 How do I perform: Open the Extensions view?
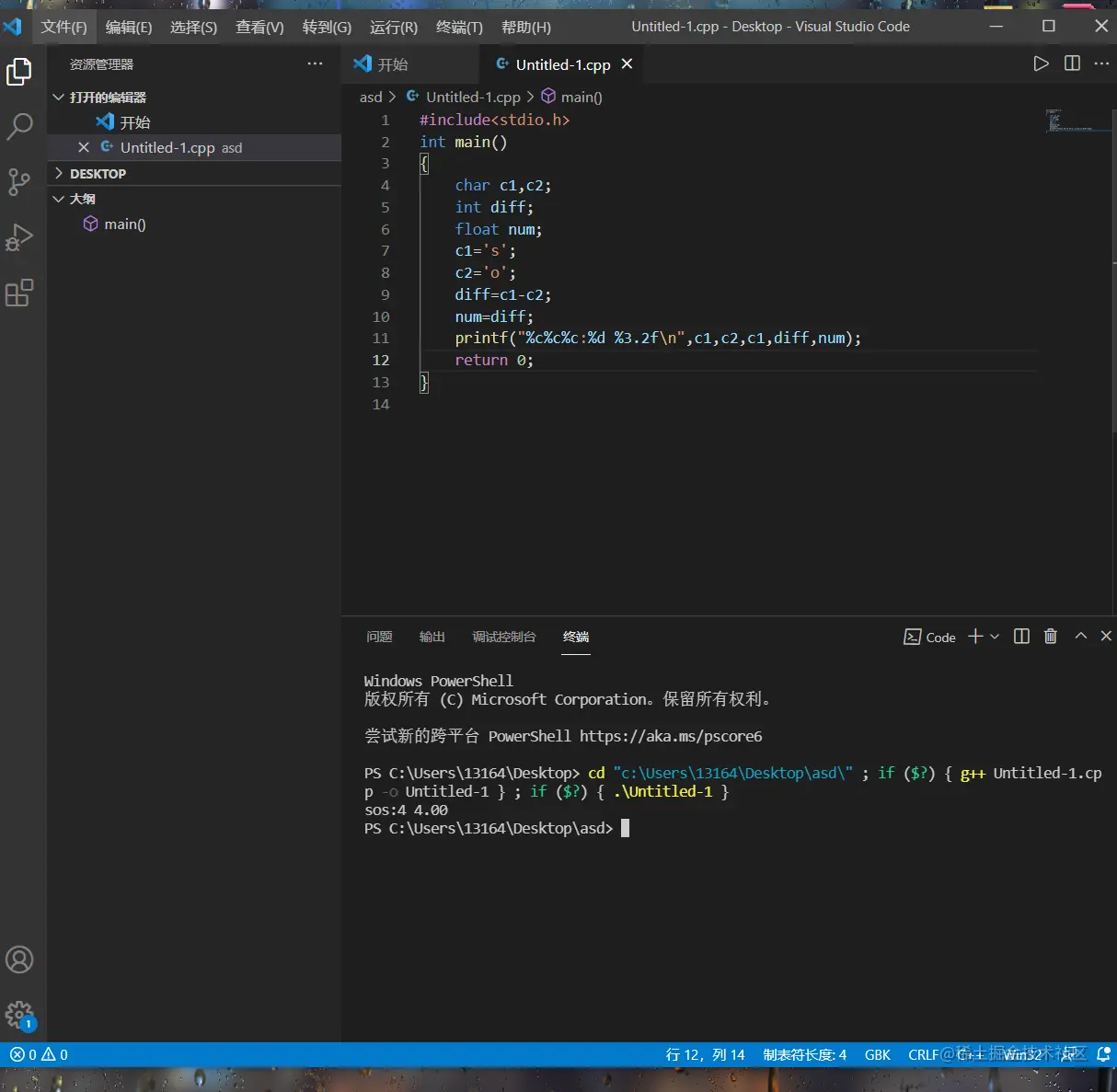click(19, 293)
